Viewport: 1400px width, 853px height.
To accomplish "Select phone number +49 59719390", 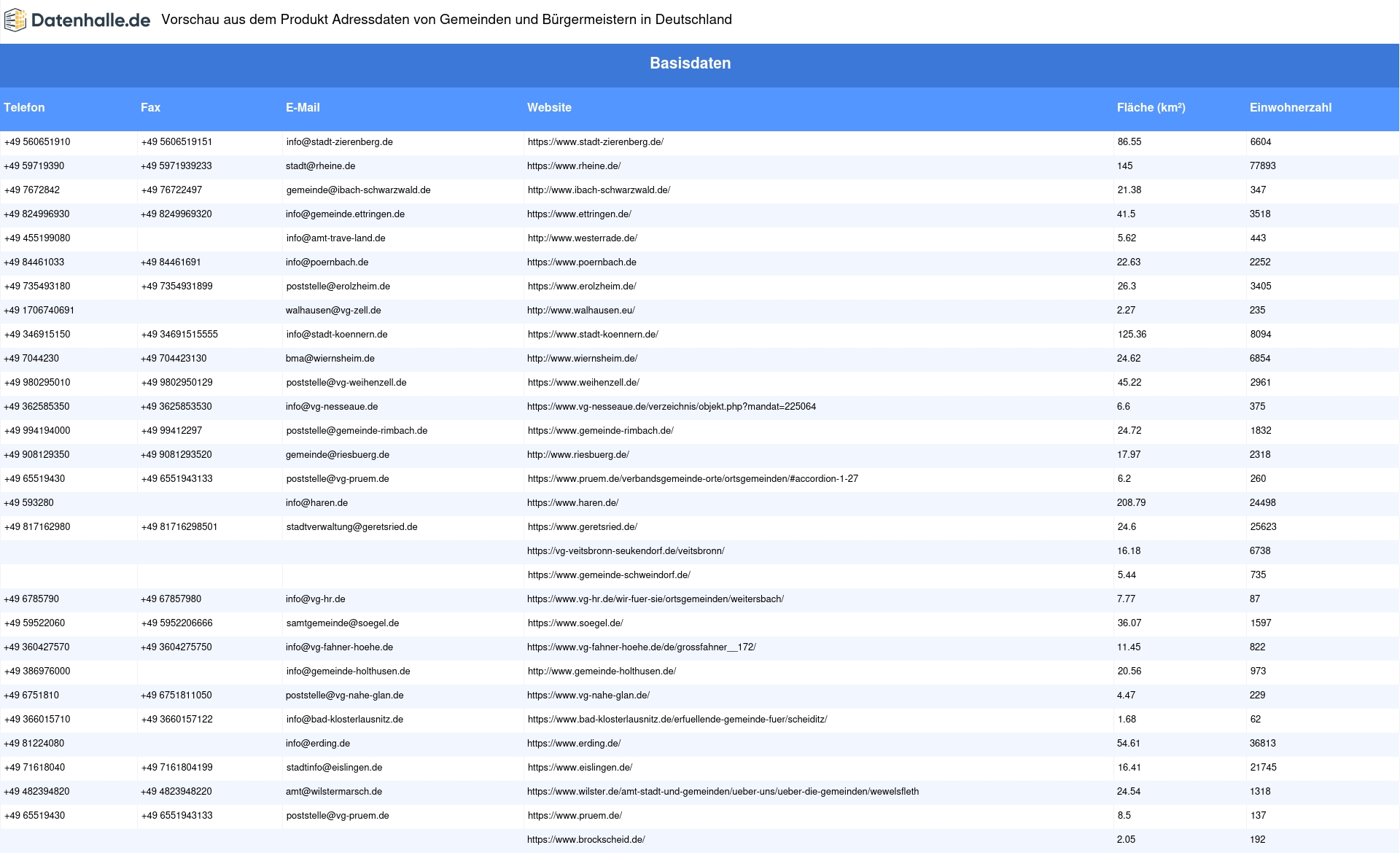I will (x=34, y=166).
